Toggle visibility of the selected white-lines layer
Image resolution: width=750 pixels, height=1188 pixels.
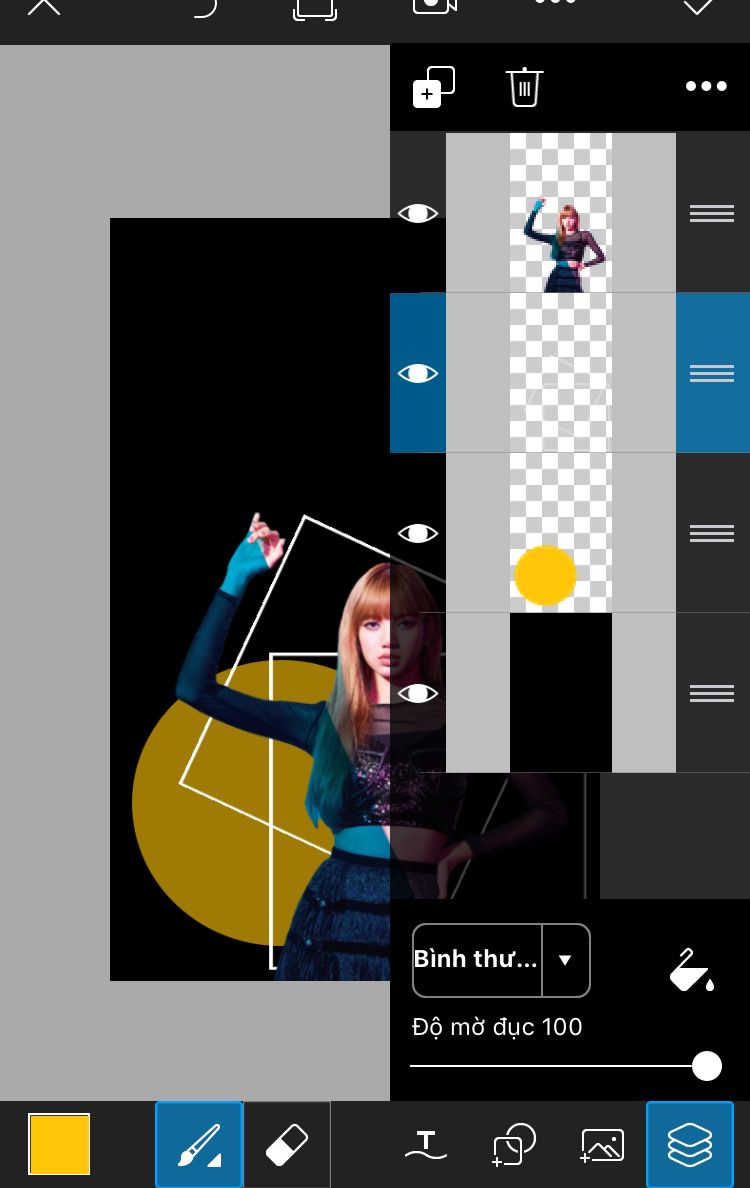point(417,374)
